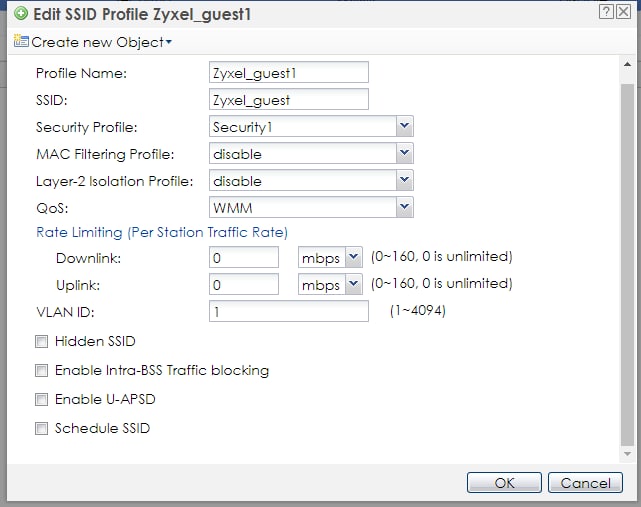Image resolution: width=641 pixels, height=507 pixels.
Task: Click the help question mark icon
Action: pyautogui.click(x=606, y=12)
